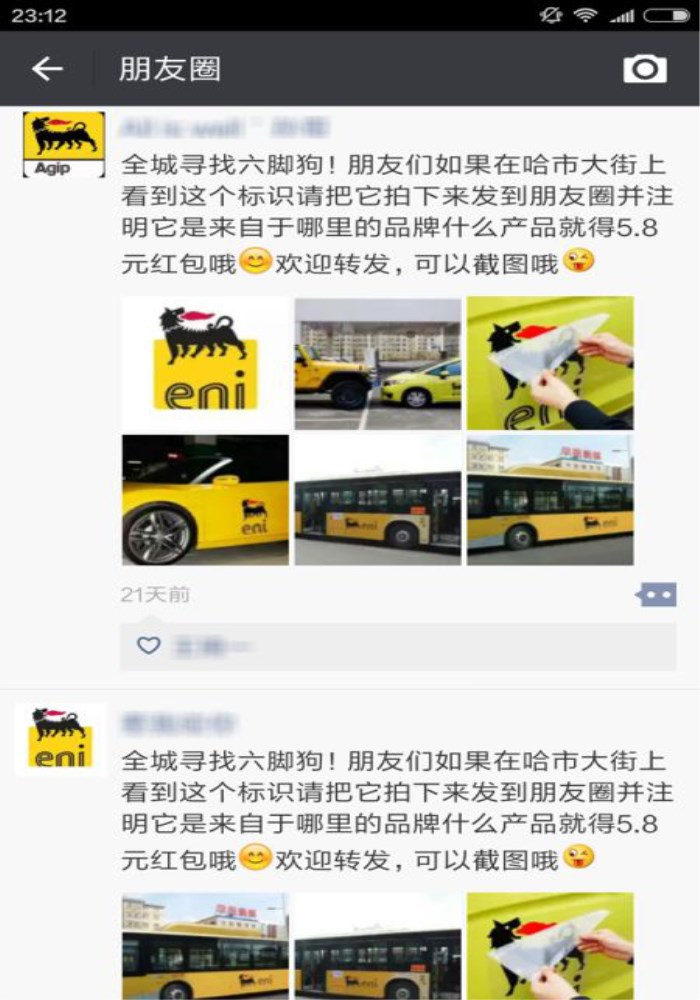The image size is (700, 1000).
Task: Tap the heart like icon
Action: [x=149, y=645]
